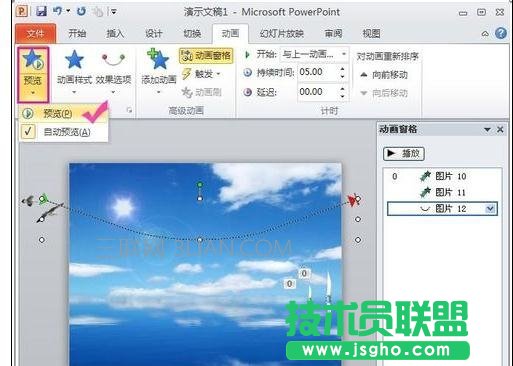The image size is (513, 366).
Task: Switch to the Home (开始) tab
Action: [77, 34]
